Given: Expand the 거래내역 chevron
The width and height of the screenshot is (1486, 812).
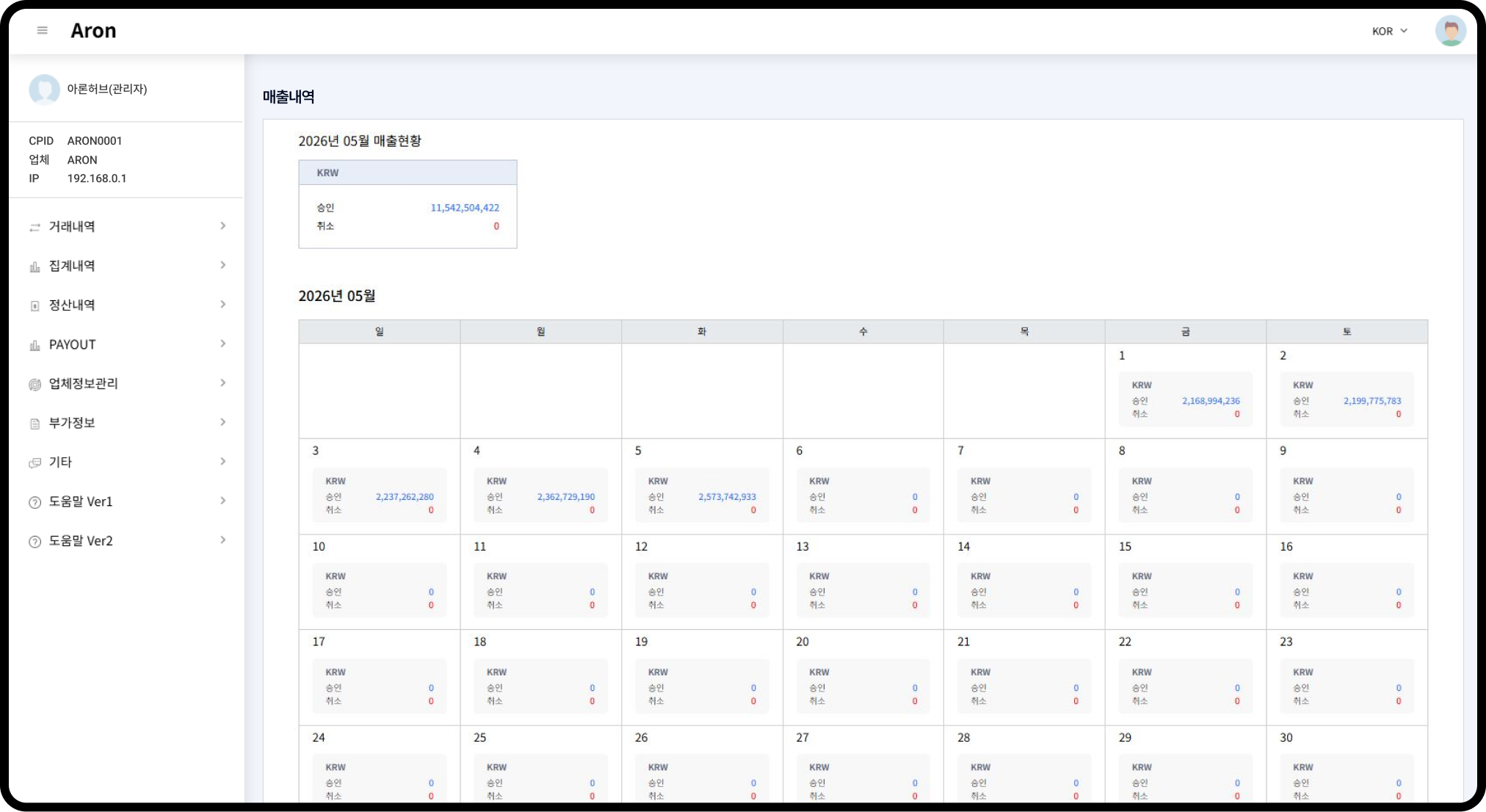Looking at the screenshot, I should [x=223, y=226].
